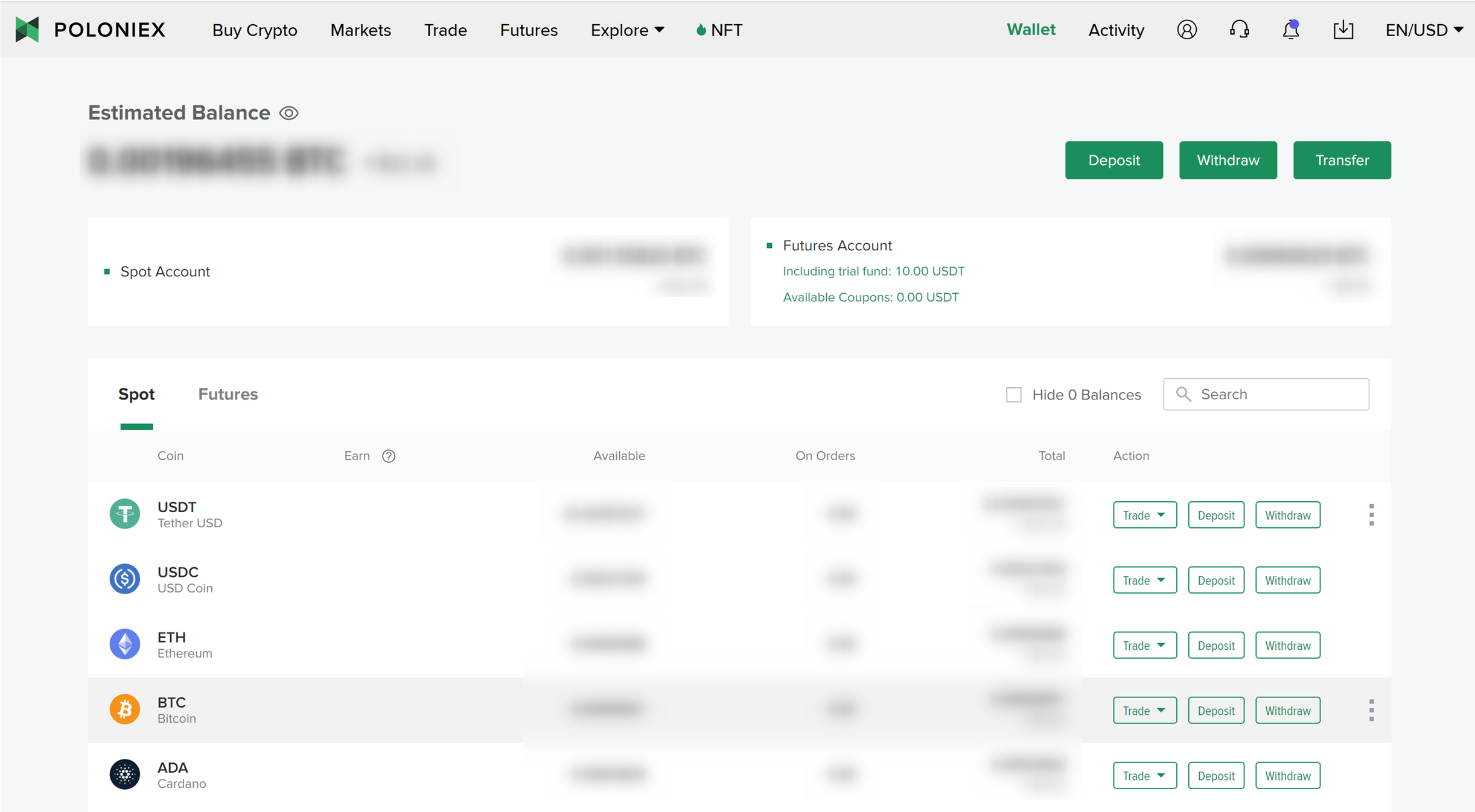Viewport: 1475px width, 812px height.
Task: Click the download app icon
Action: click(1343, 30)
